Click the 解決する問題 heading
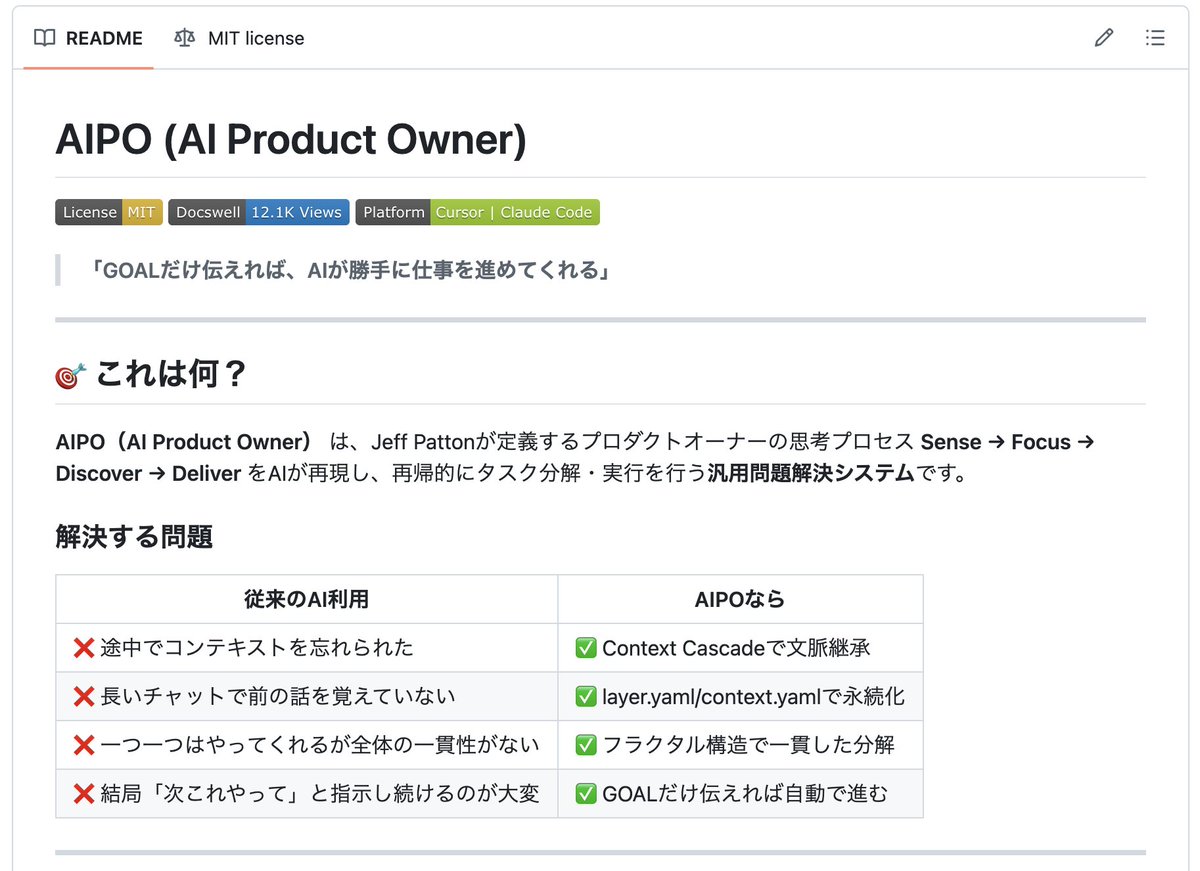Viewport: 1200px width, 871px height. point(134,537)
